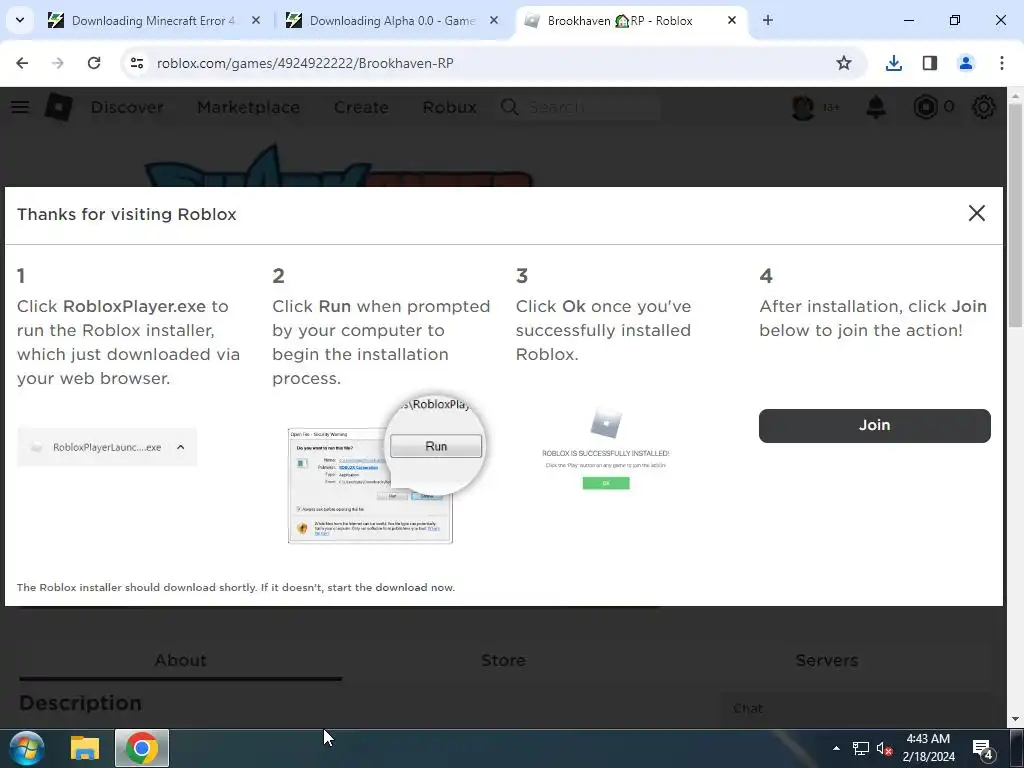Close the Thanks for visiting Roblox dialog
1024x768 pixels.
[x=976, y=214]
